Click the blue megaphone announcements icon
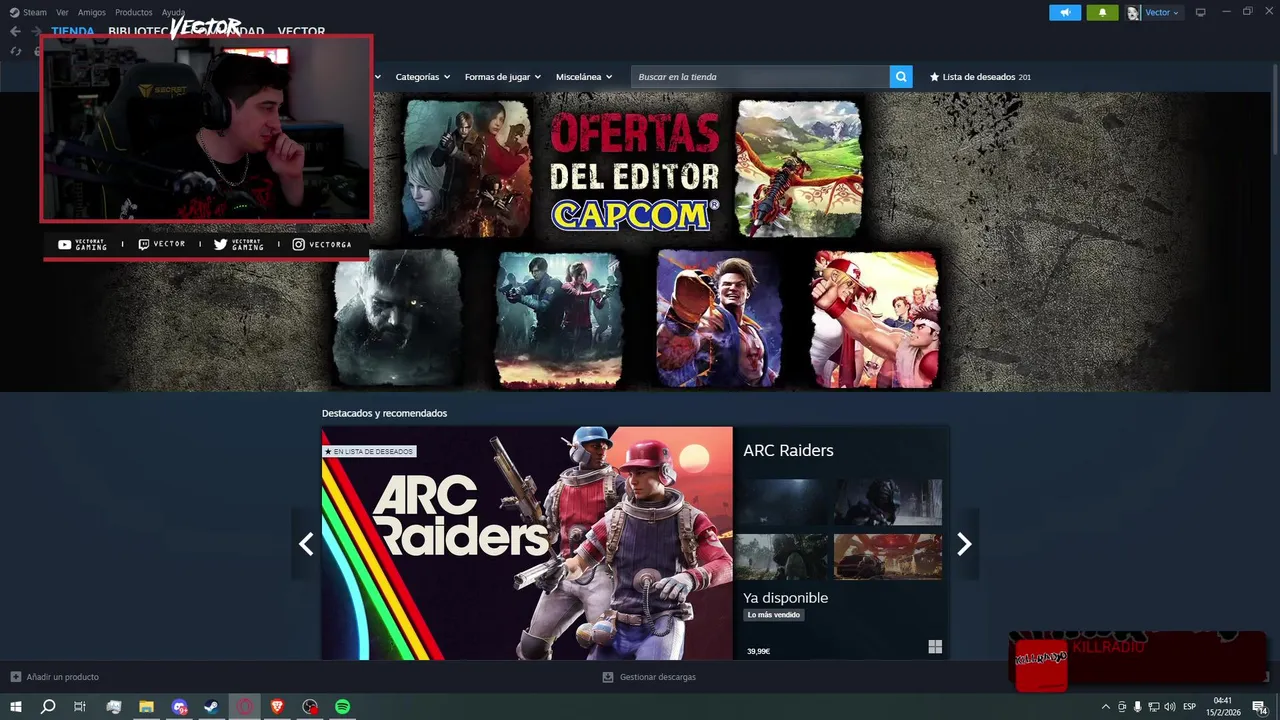 pyautogui.click(x=1065, y=12)
